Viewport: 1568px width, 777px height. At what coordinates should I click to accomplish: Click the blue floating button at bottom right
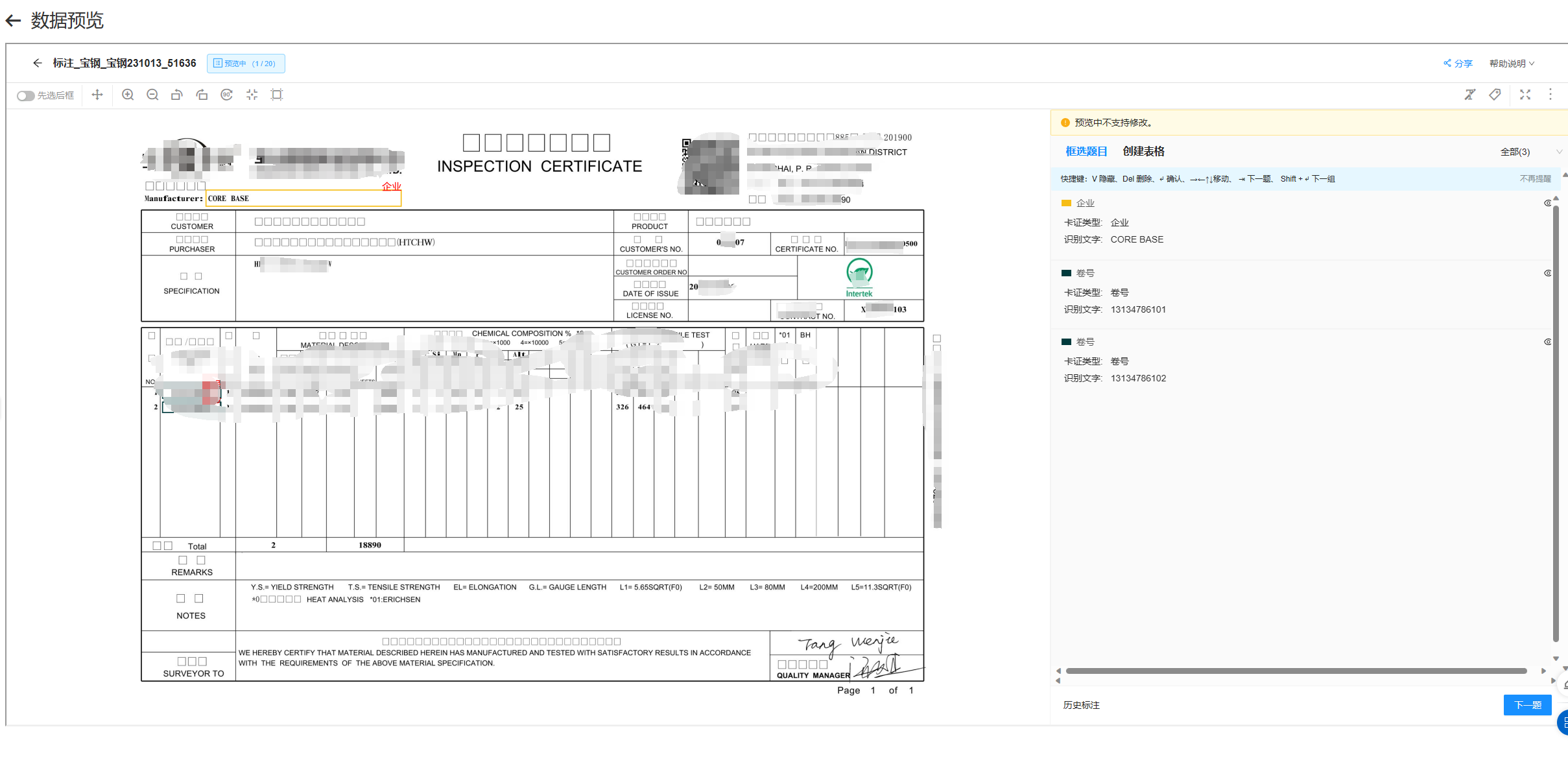(x=1562, y=723)
